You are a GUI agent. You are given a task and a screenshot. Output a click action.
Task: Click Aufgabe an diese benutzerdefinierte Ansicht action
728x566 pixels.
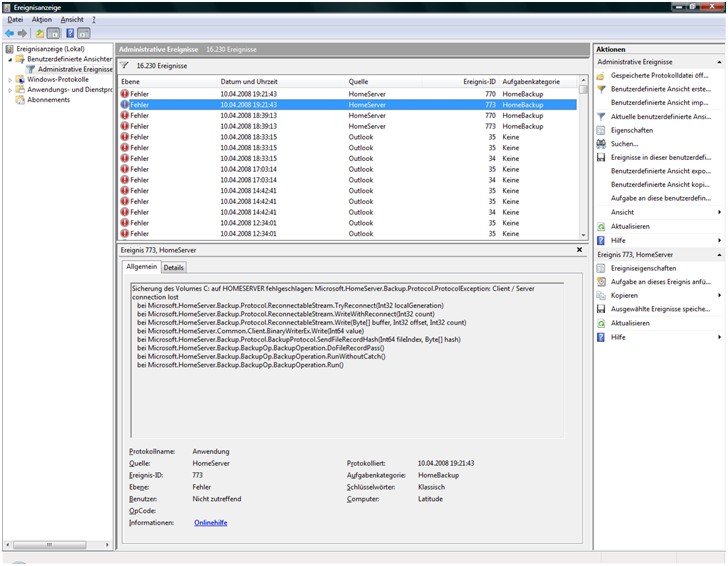pos(661,198)
